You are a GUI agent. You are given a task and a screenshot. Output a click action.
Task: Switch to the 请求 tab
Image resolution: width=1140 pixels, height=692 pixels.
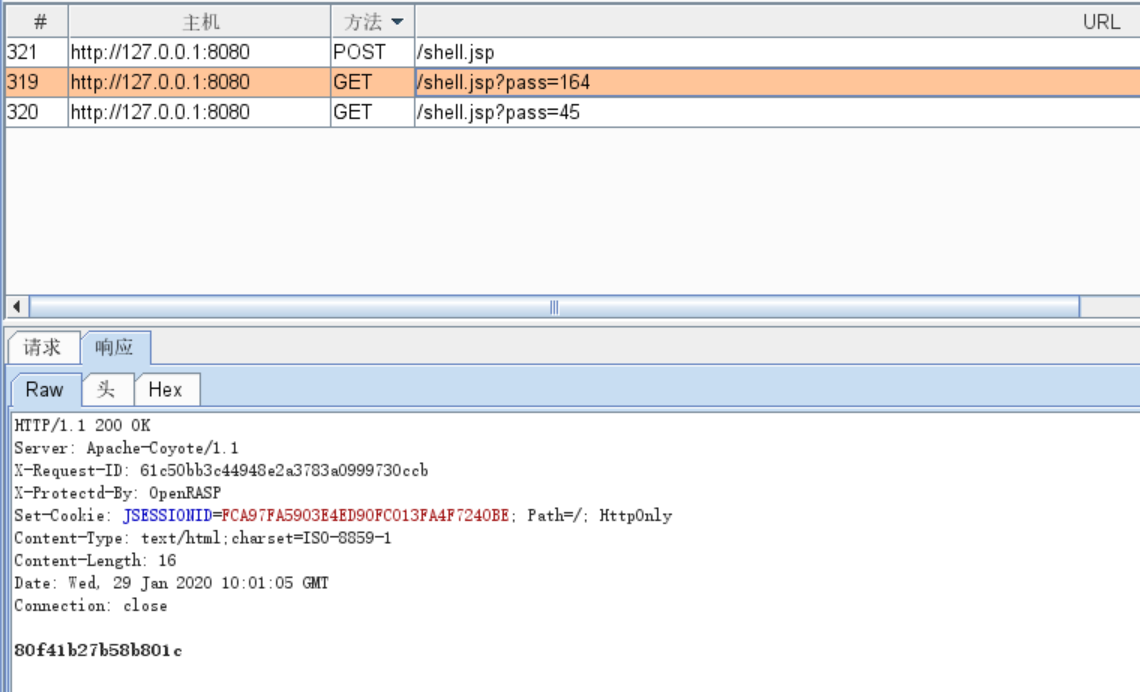(42, 347)
